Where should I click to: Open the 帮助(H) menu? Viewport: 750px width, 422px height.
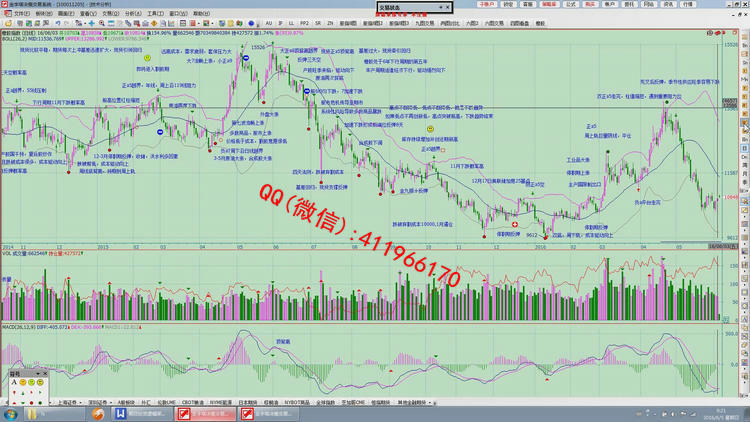click(x=201, y=13)
